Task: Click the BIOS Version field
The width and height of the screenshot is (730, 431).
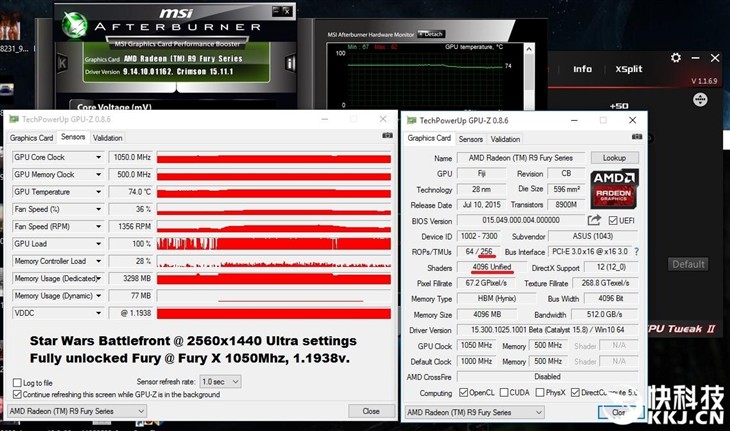Action: (x=521, y=220)
